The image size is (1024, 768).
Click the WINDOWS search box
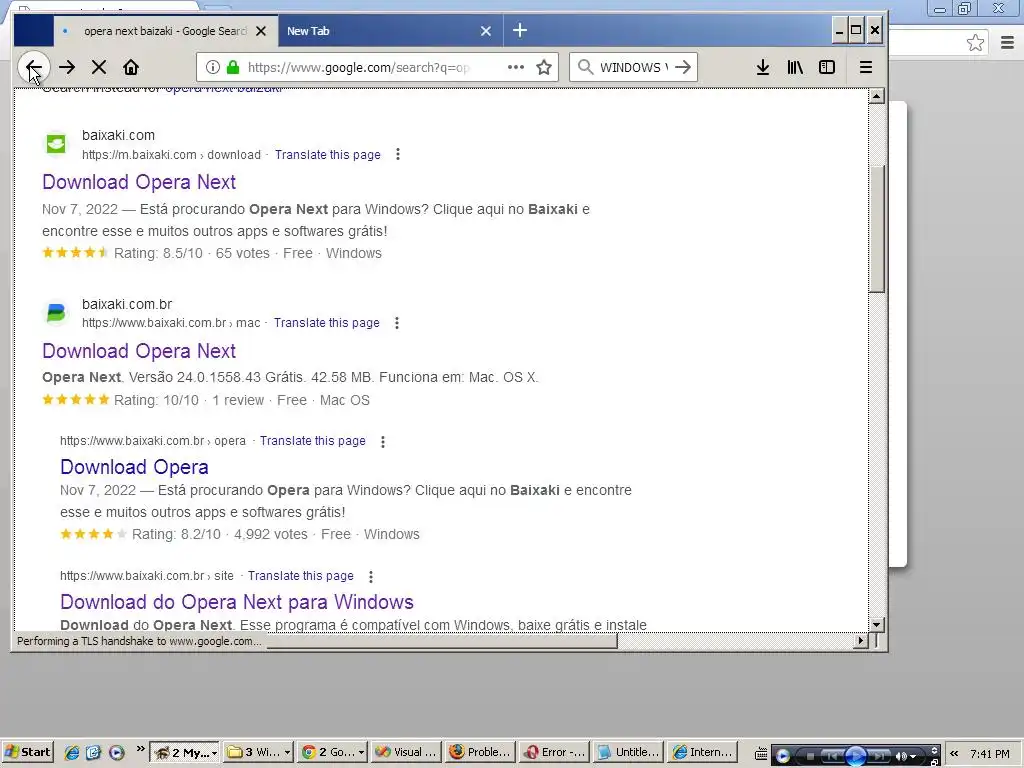click(633, 67)
